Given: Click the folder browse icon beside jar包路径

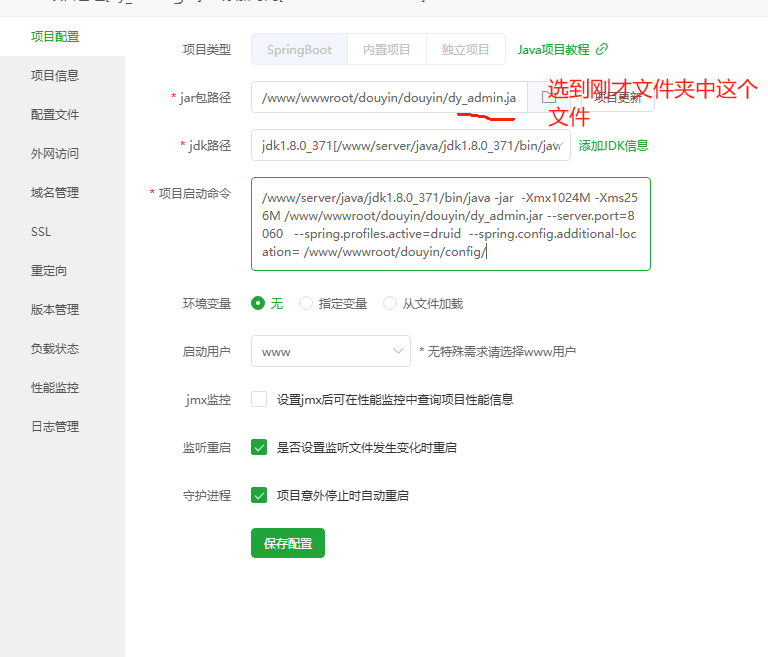Looking at the screenshot, I should [548, 98].
